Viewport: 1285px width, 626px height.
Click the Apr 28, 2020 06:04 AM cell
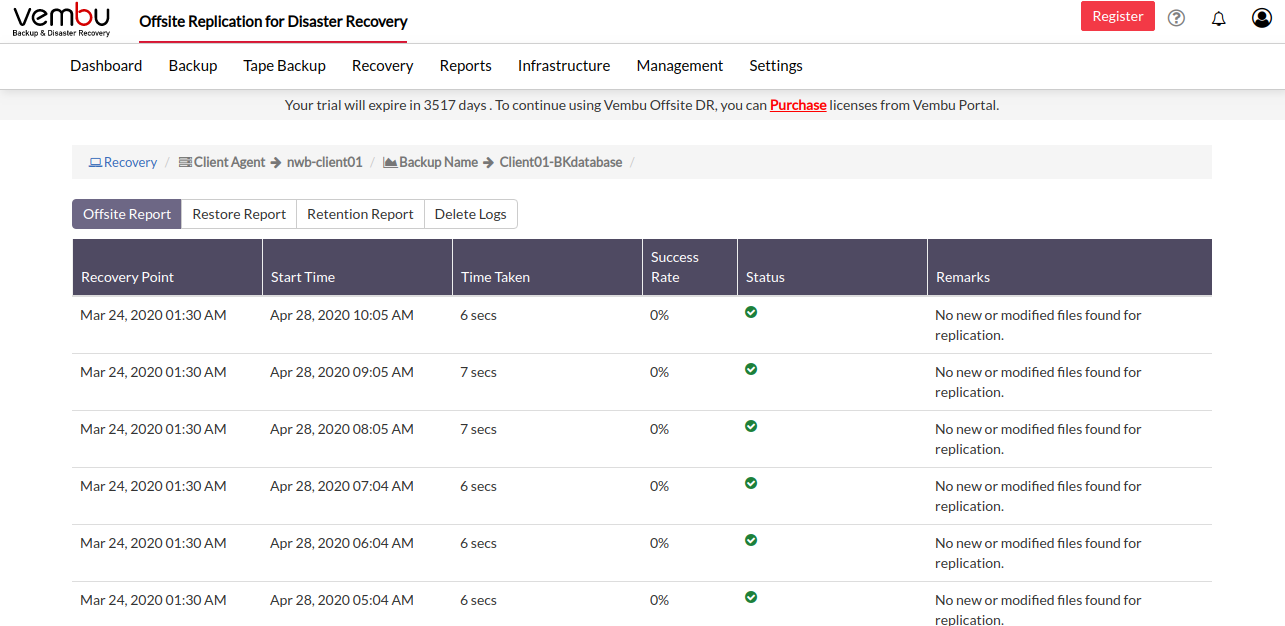[342, 543]
